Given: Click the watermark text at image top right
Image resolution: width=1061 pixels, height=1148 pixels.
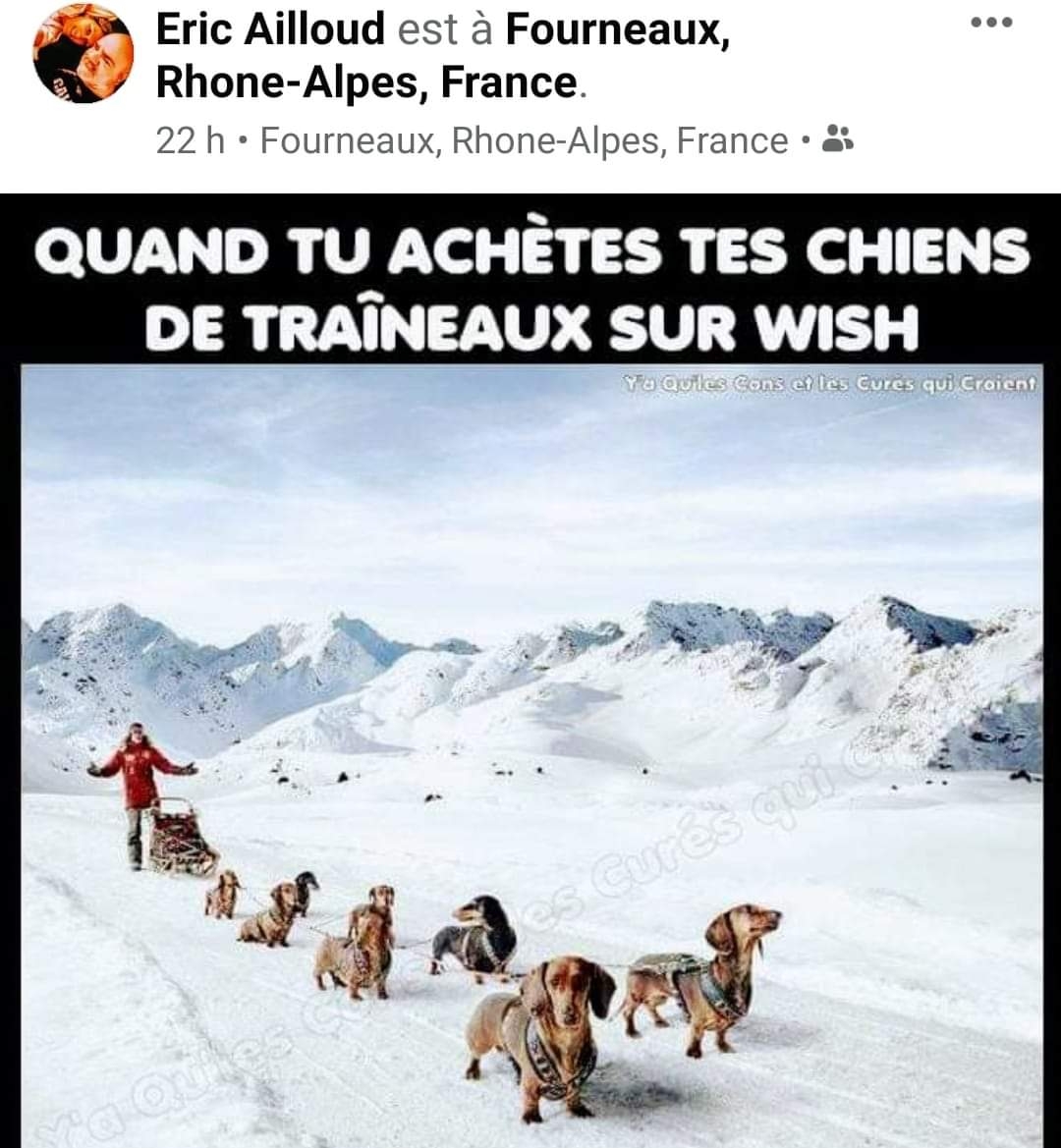Looking at the screenshot, I should click(x=829, y=383).
